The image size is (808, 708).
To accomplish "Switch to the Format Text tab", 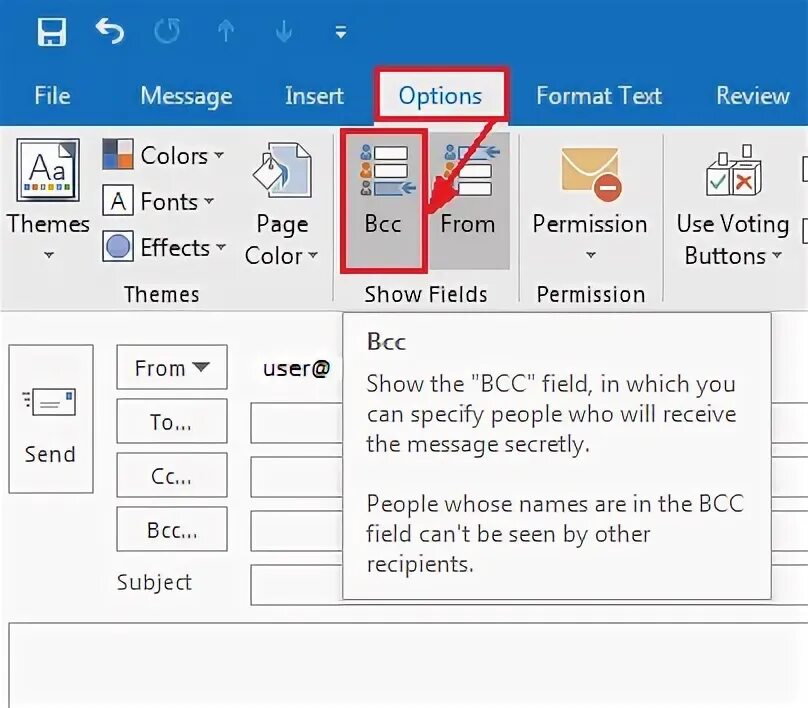I will coord(599,96).
